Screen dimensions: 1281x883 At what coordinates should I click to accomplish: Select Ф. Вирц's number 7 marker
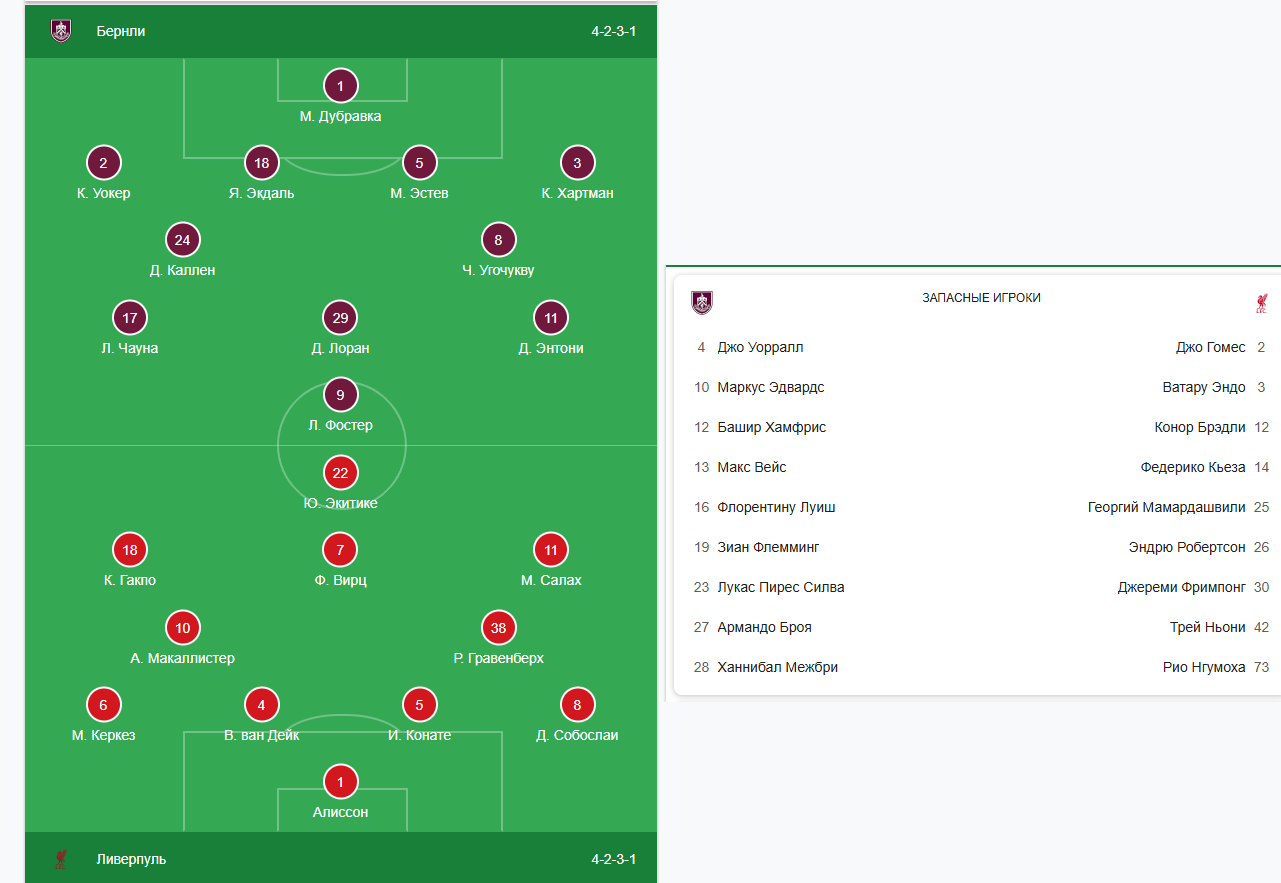coord(341,550)
